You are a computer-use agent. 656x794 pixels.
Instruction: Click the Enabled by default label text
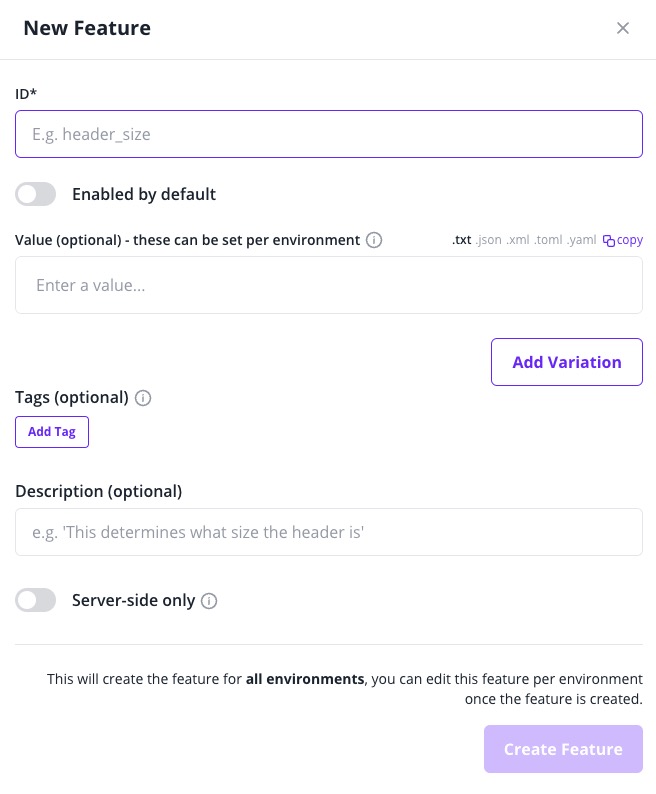(144, 194)
